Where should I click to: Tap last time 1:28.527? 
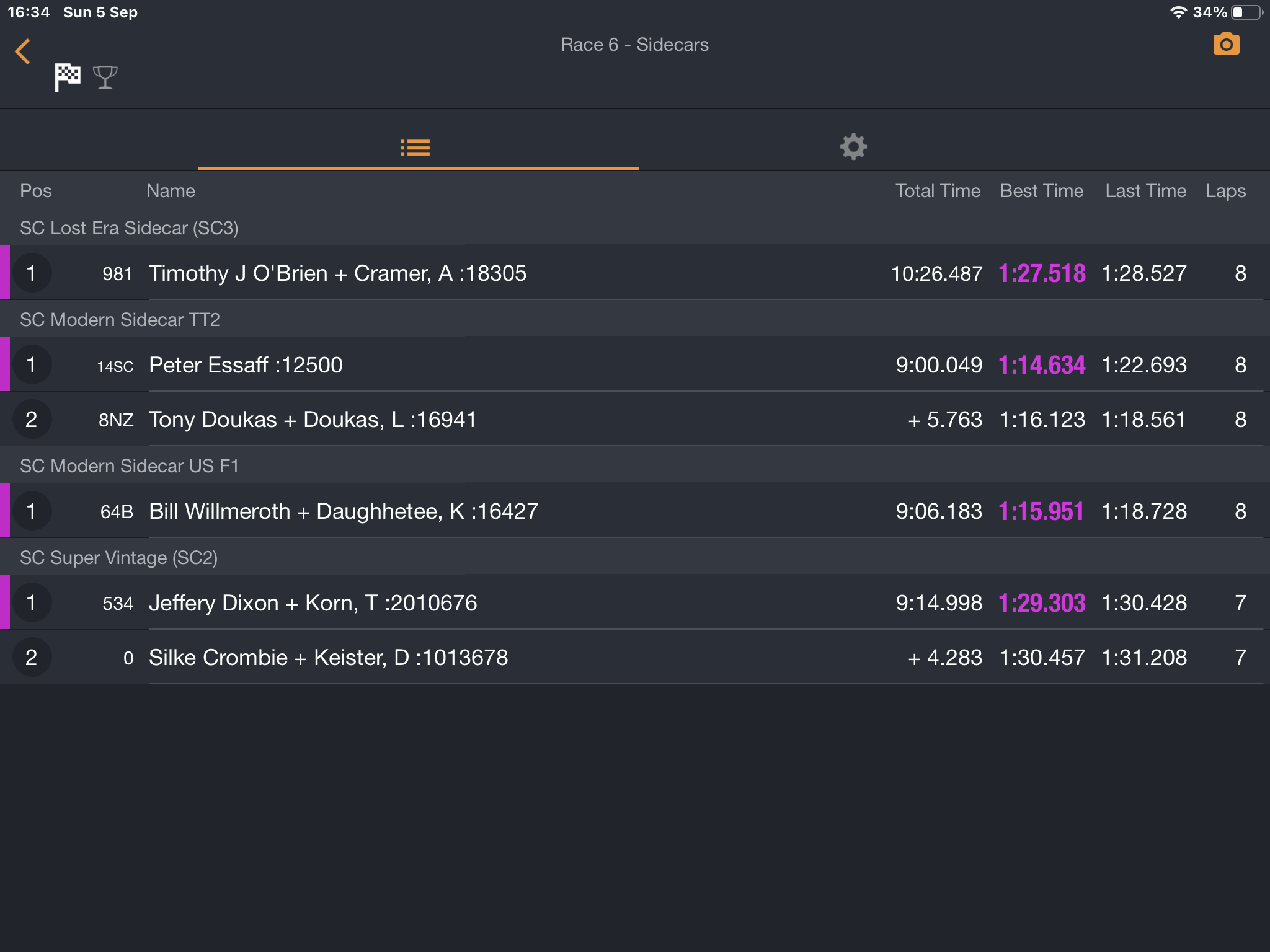coord(1144,273)
